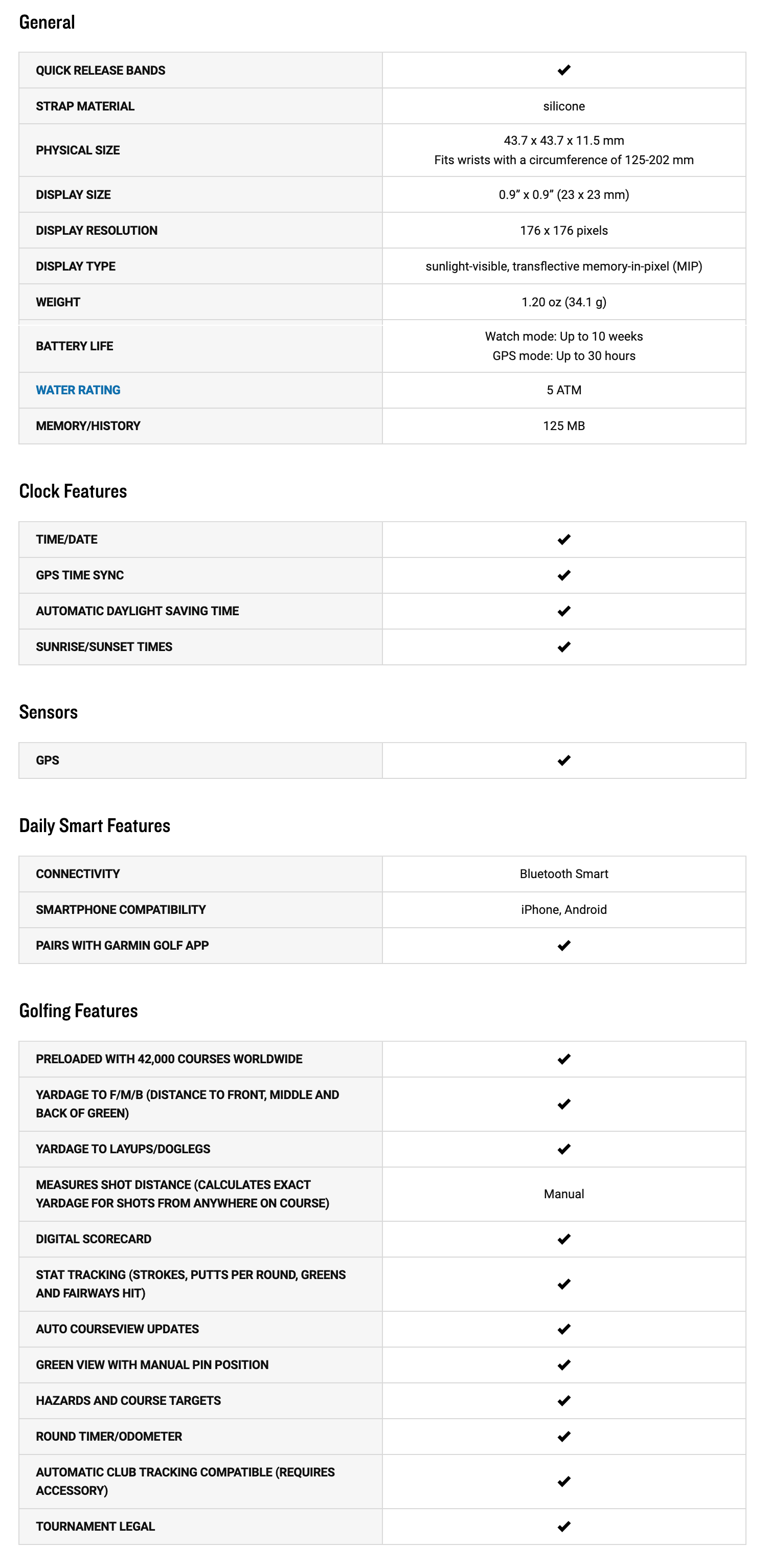The image size is (771, 1568).
Task: Click the Display Type row label
Action: click(76, 266)
